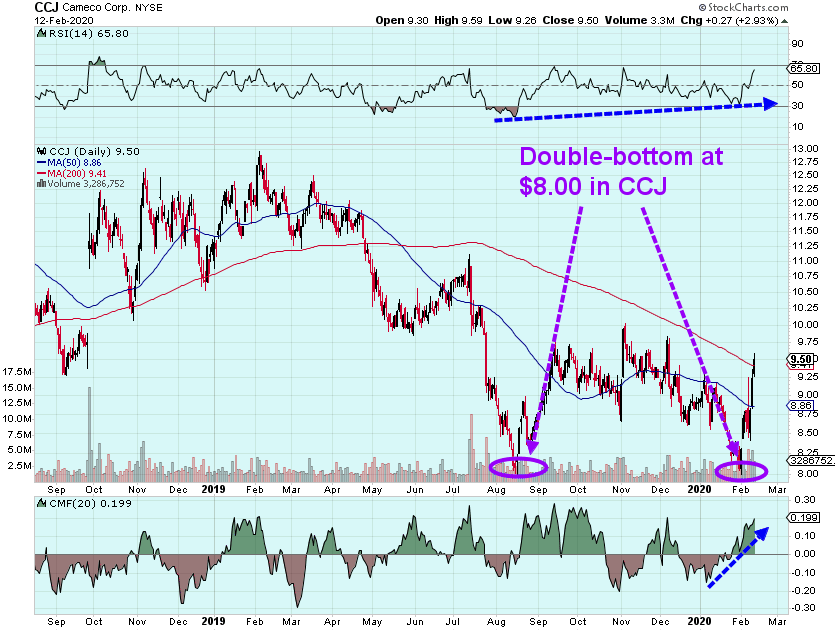Click the volume bars icon in the legend
This screenshot has width=839, height=632.
point(41,184)
